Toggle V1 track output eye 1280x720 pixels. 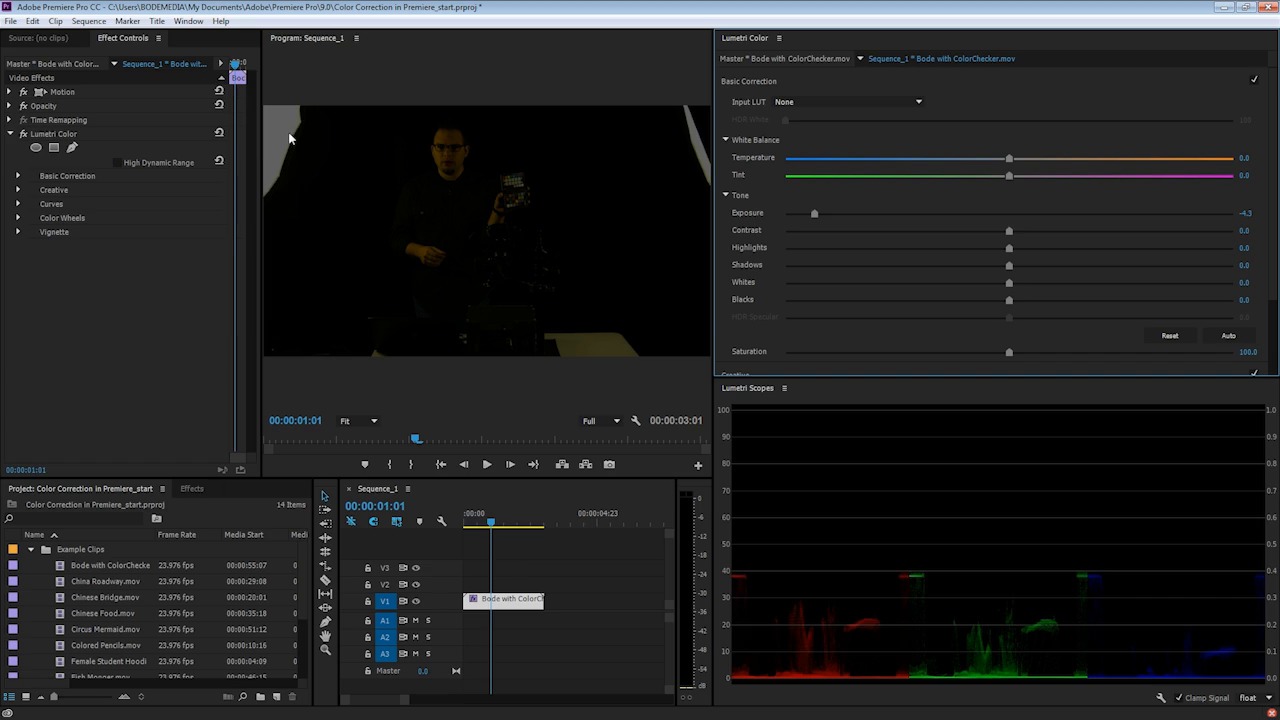click(x=416, y=601)
